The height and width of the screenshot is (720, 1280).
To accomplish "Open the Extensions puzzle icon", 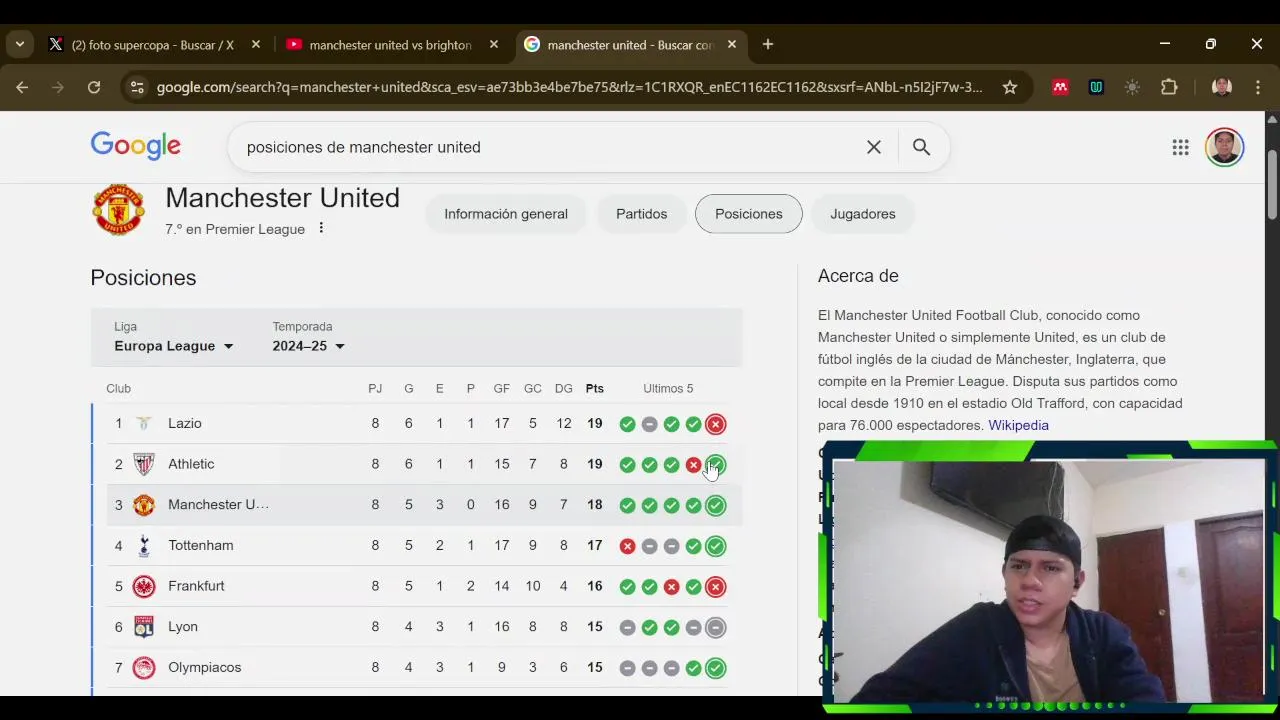I will (x=1169, y=87).
